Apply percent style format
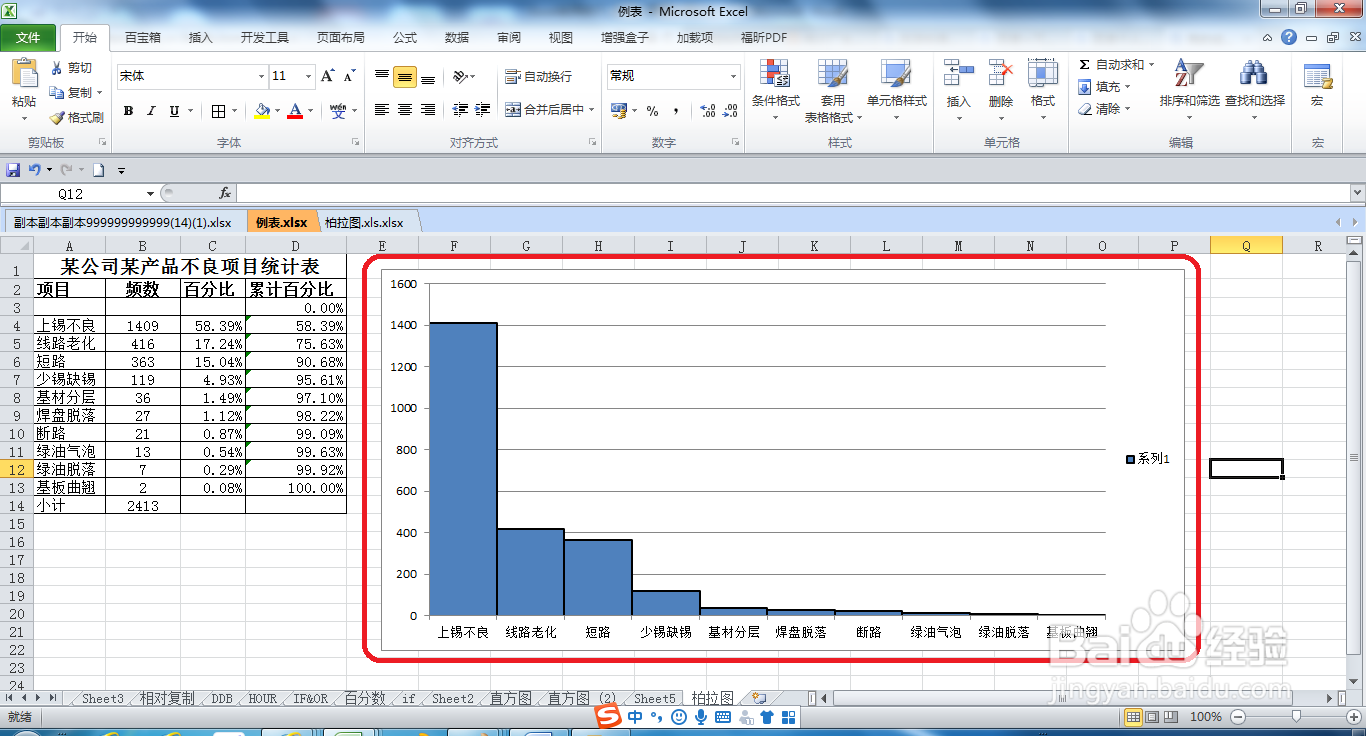 pos(652,111)
